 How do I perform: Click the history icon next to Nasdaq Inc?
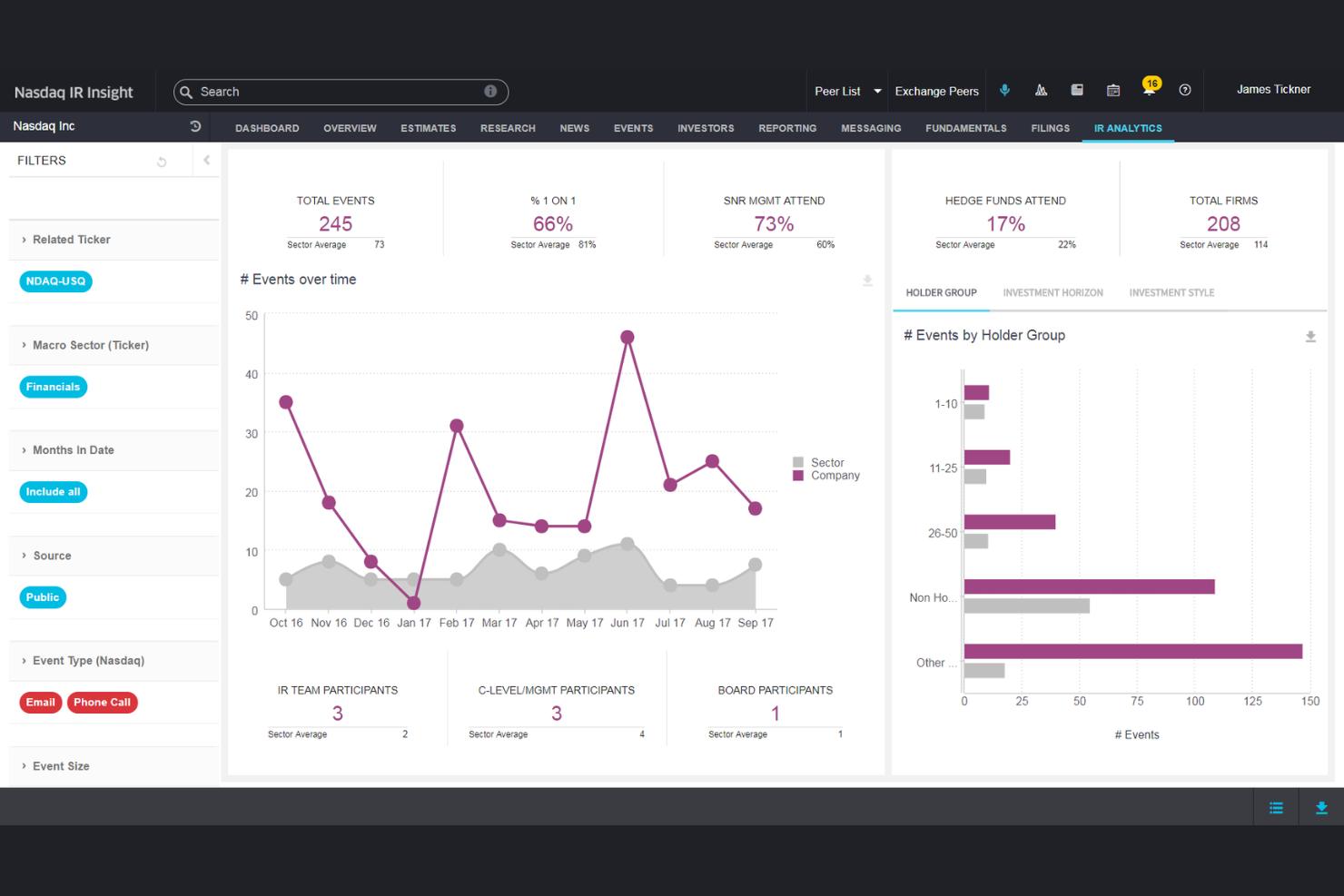195,126
